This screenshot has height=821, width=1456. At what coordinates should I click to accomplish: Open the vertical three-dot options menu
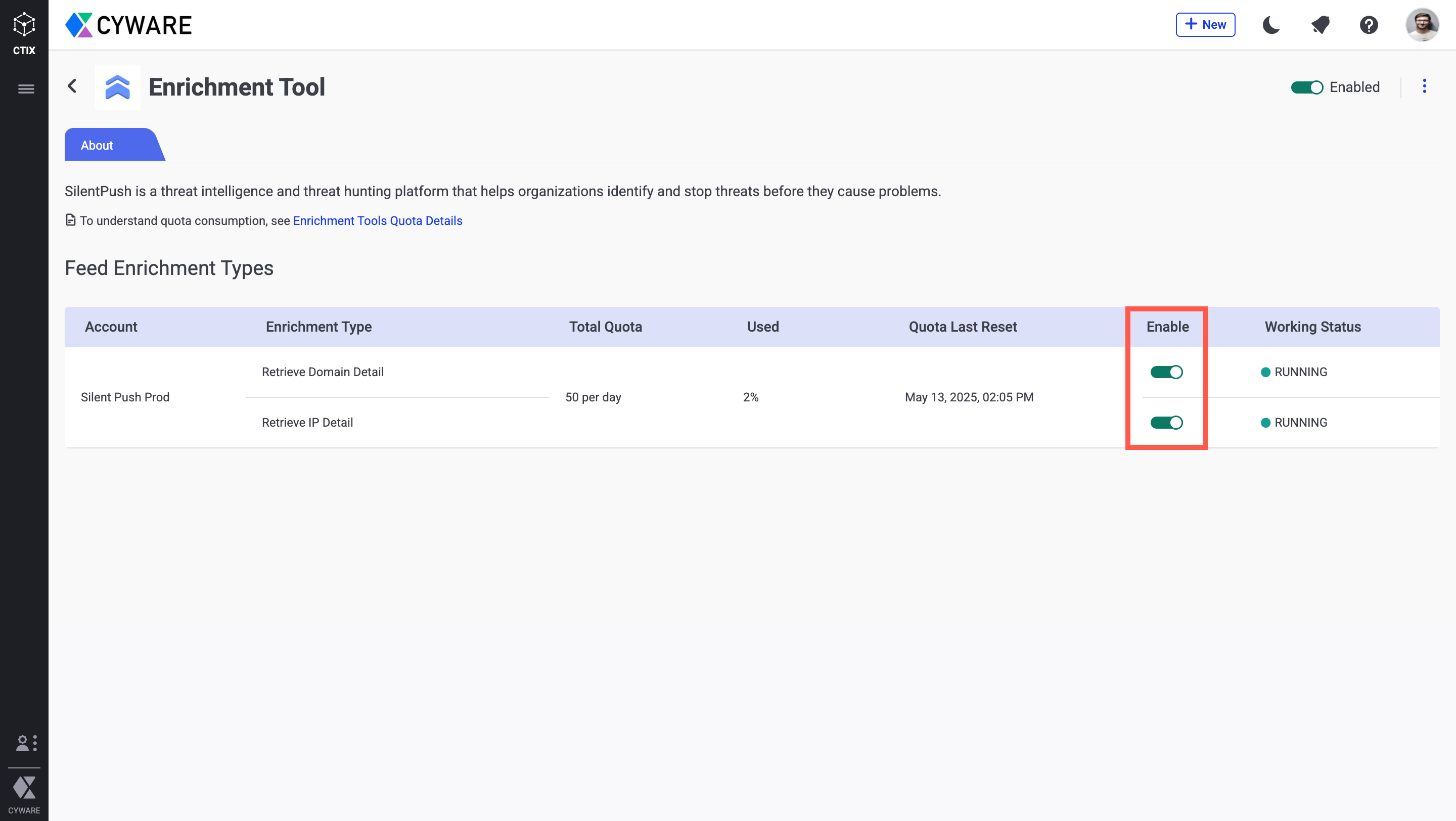(1424, 86)
